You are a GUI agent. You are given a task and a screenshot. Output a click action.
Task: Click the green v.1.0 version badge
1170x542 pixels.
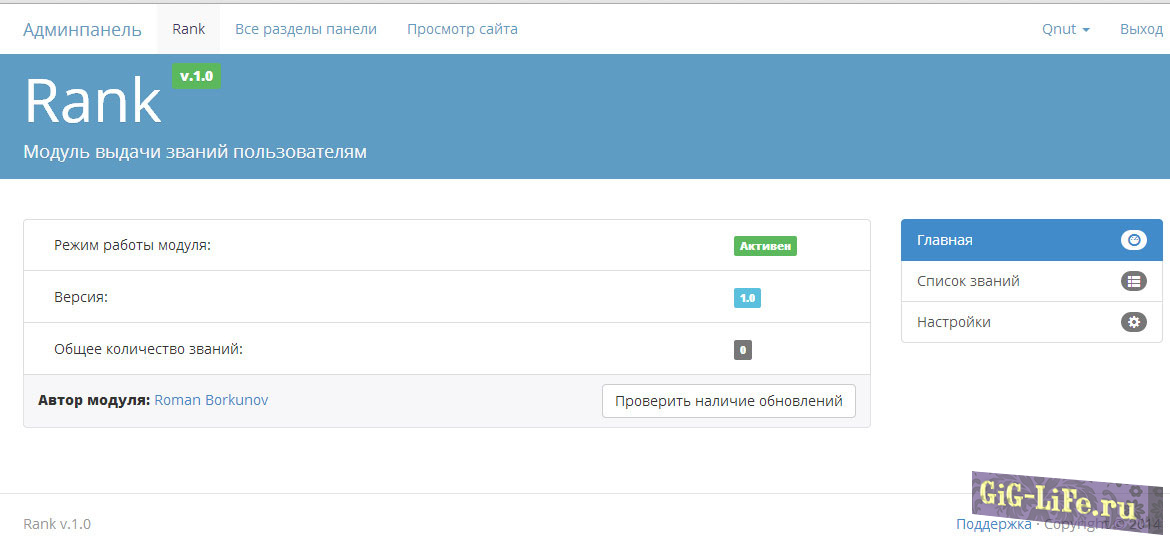(196, 76)
